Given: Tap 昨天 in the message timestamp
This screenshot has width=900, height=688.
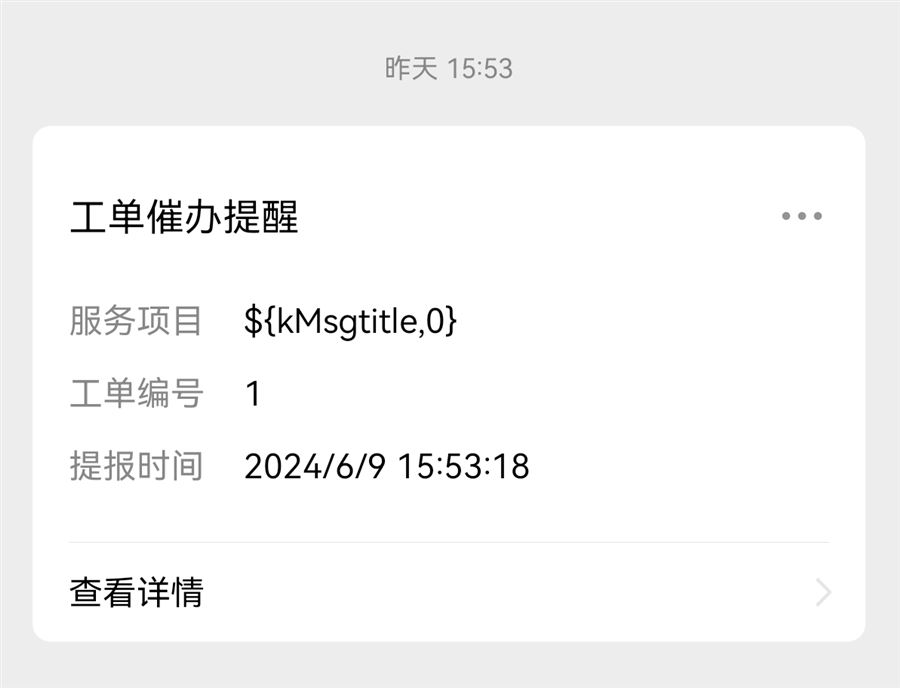Looking at the screenshot, I should pyautogui.click(x=411, y=68).
